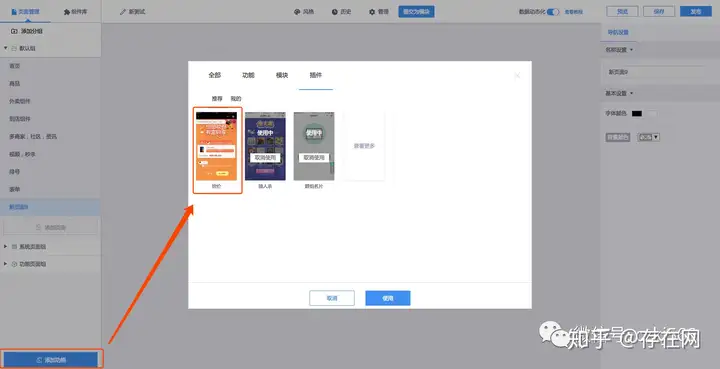Switch to the 模块 tab in the dialog
The height and width of the screenshot is (369, 720).
coord(281,75)
